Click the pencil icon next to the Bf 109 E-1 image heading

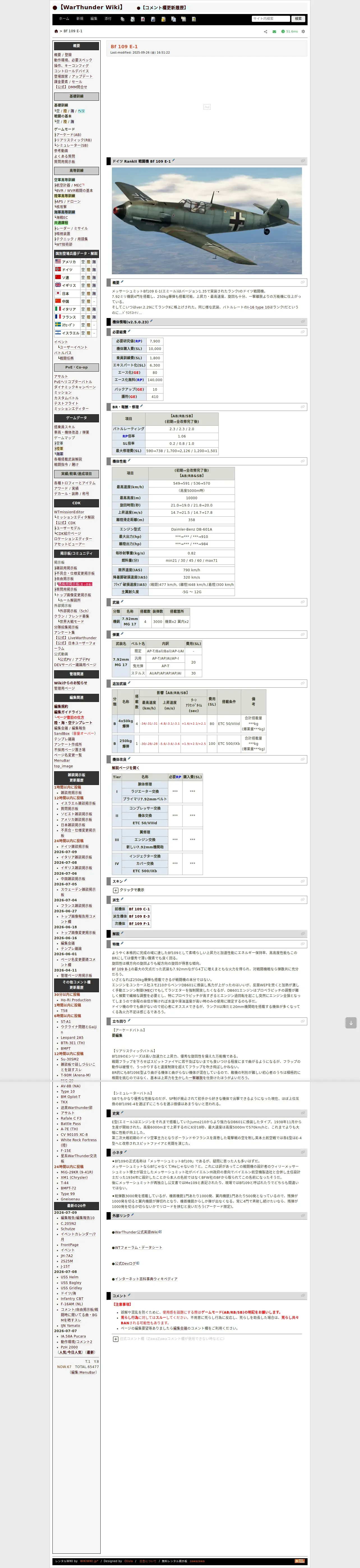coord(173,161)
